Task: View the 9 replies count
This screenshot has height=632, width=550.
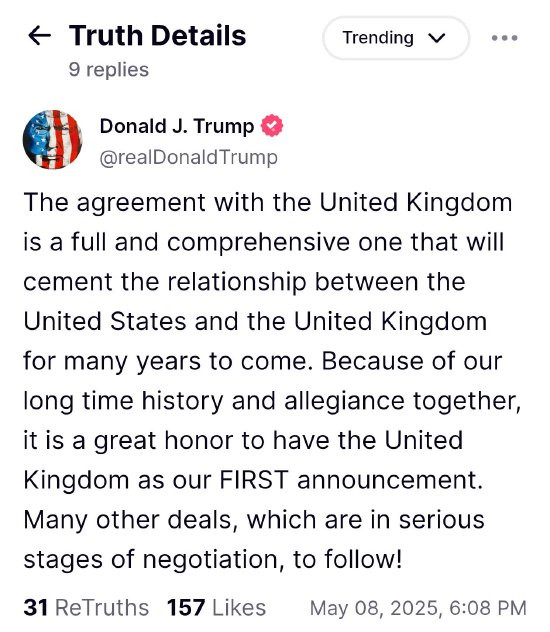Action: [109, 69]
